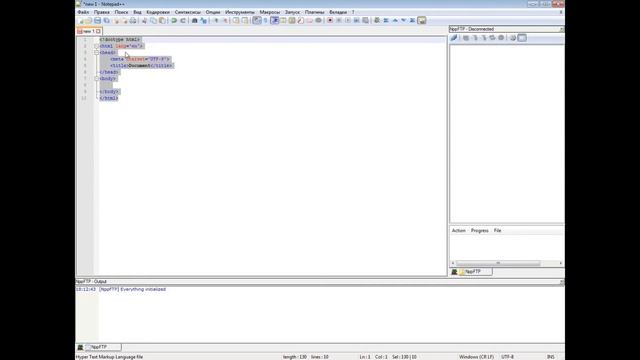This screenshot has width=640, height=360.
Task: Toggle the Indent Guide toolbar icon
Action: [275, 20]
